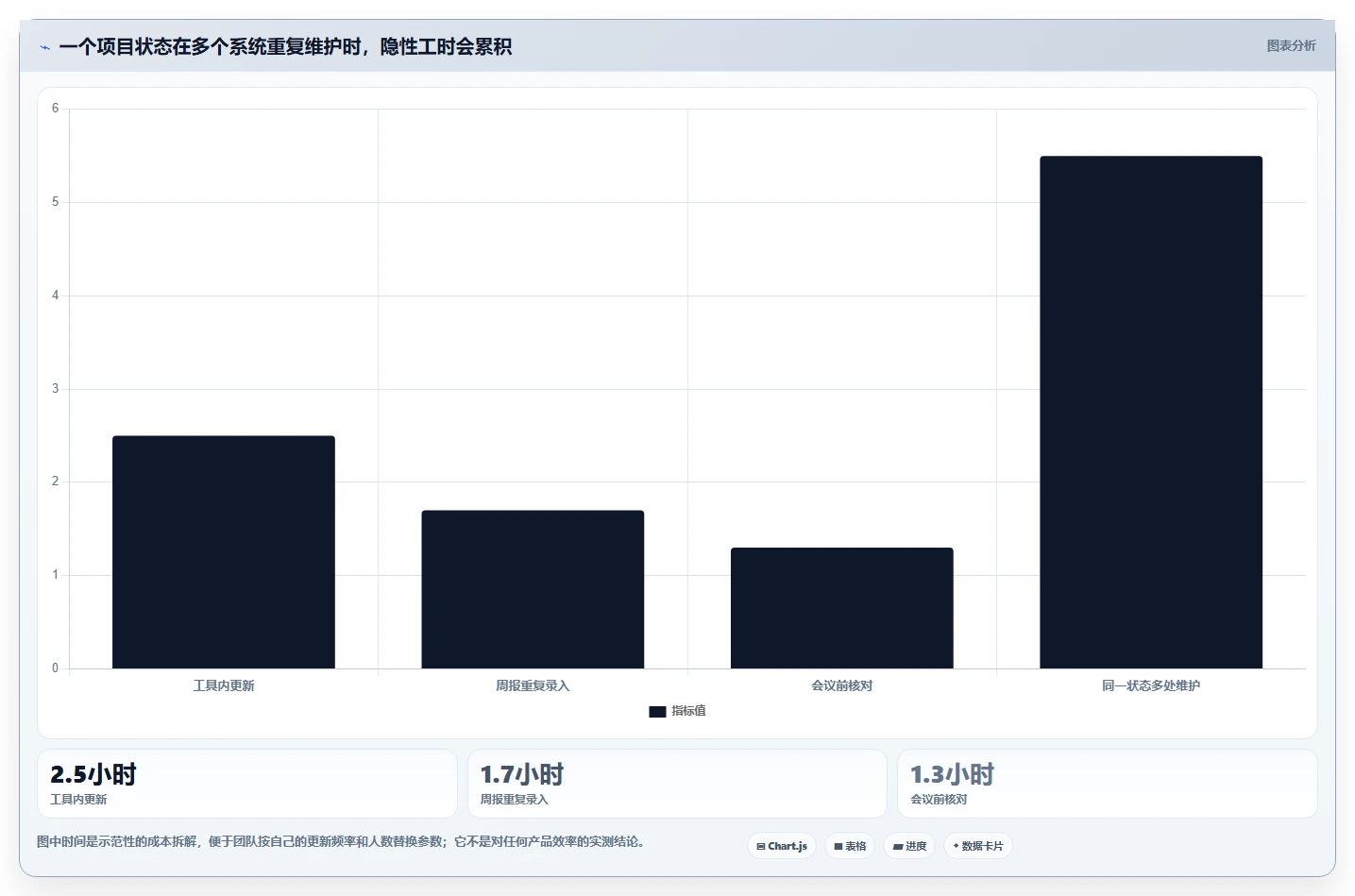Click the 同一状态多处维护 x-axis label
1355x896 pixels.
point(1151,685)
